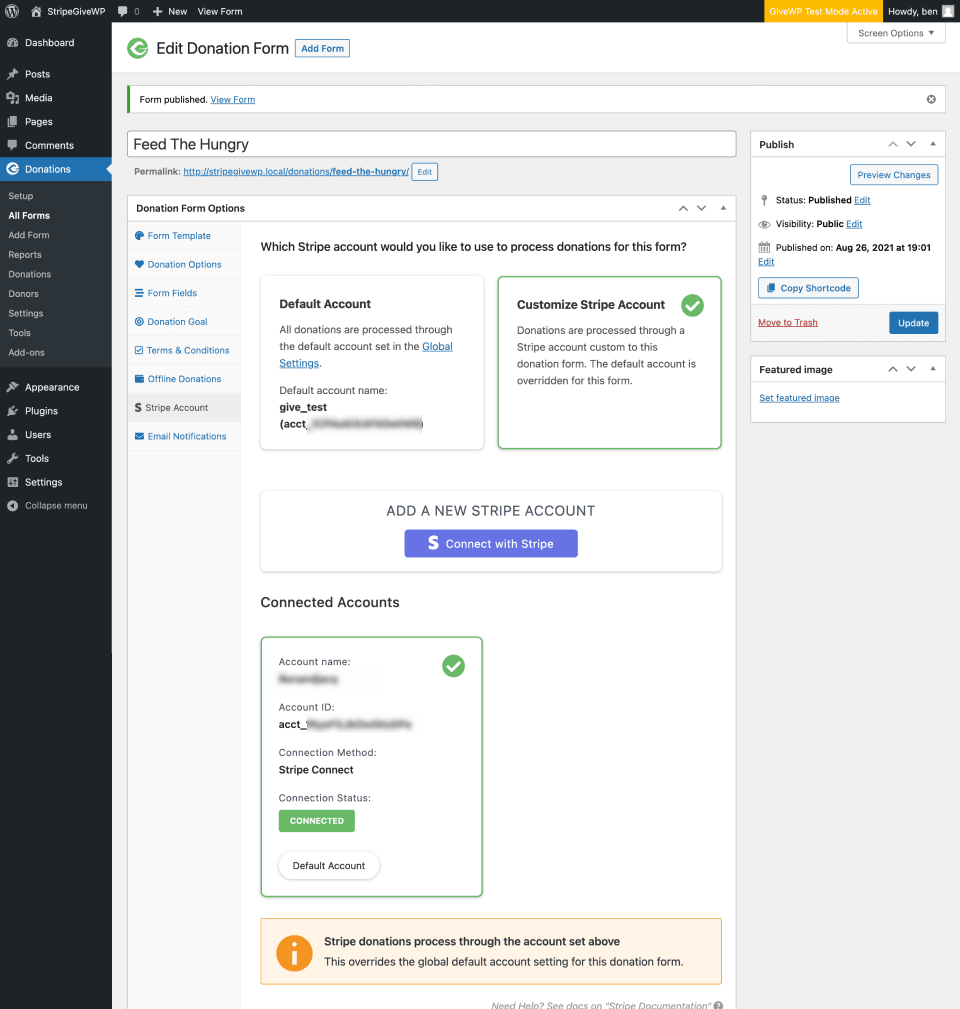Edit the Published status
960x1009 pixels.
[x=862, y=200]
